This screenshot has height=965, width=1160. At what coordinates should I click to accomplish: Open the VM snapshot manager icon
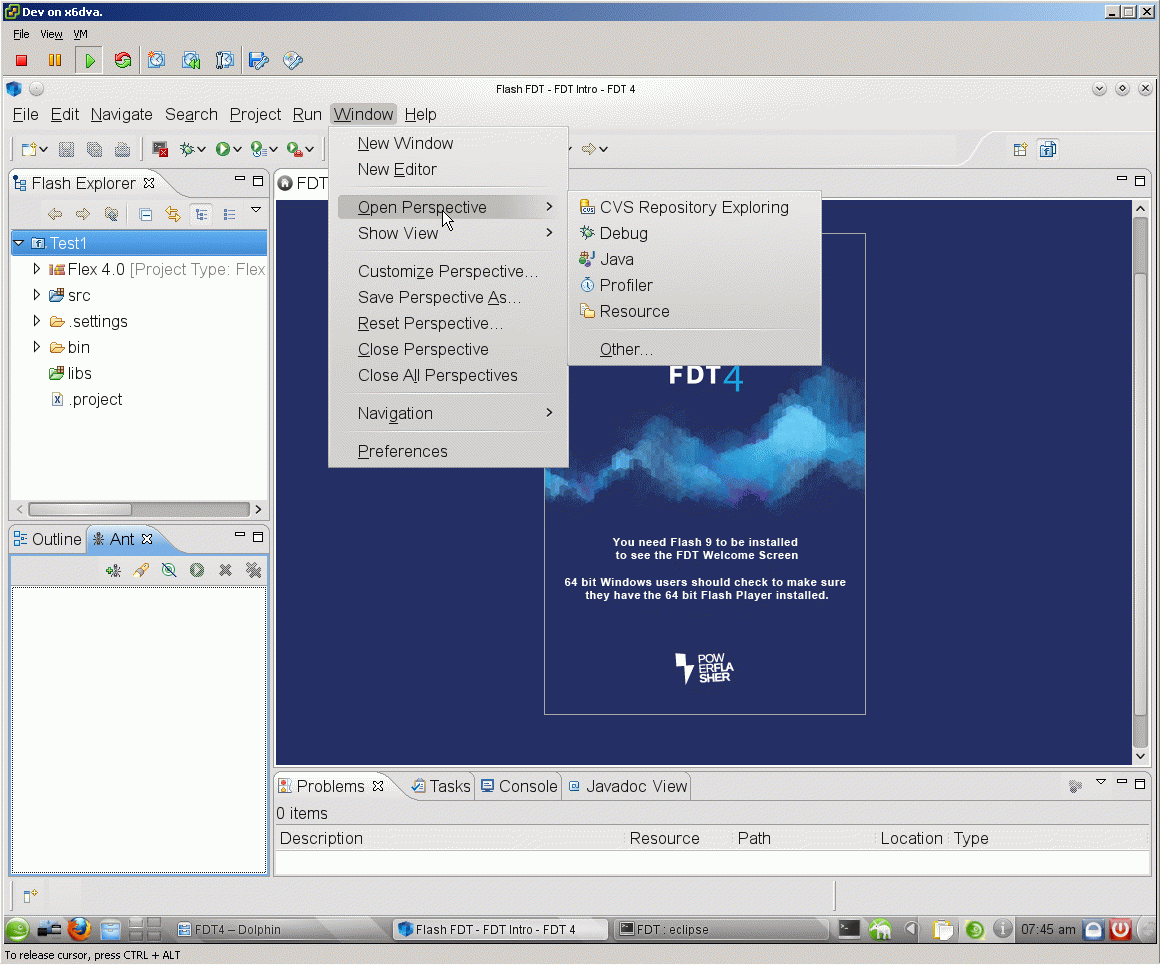click(x=224, y=61)
